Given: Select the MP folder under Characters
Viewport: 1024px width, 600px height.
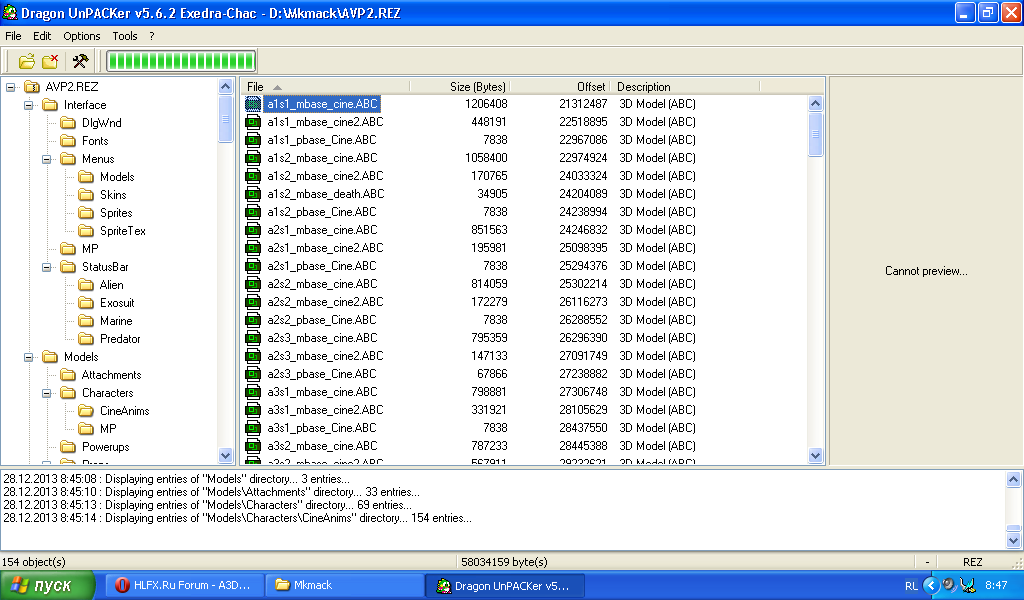Looking at the screenshot, I should point(108,429).
